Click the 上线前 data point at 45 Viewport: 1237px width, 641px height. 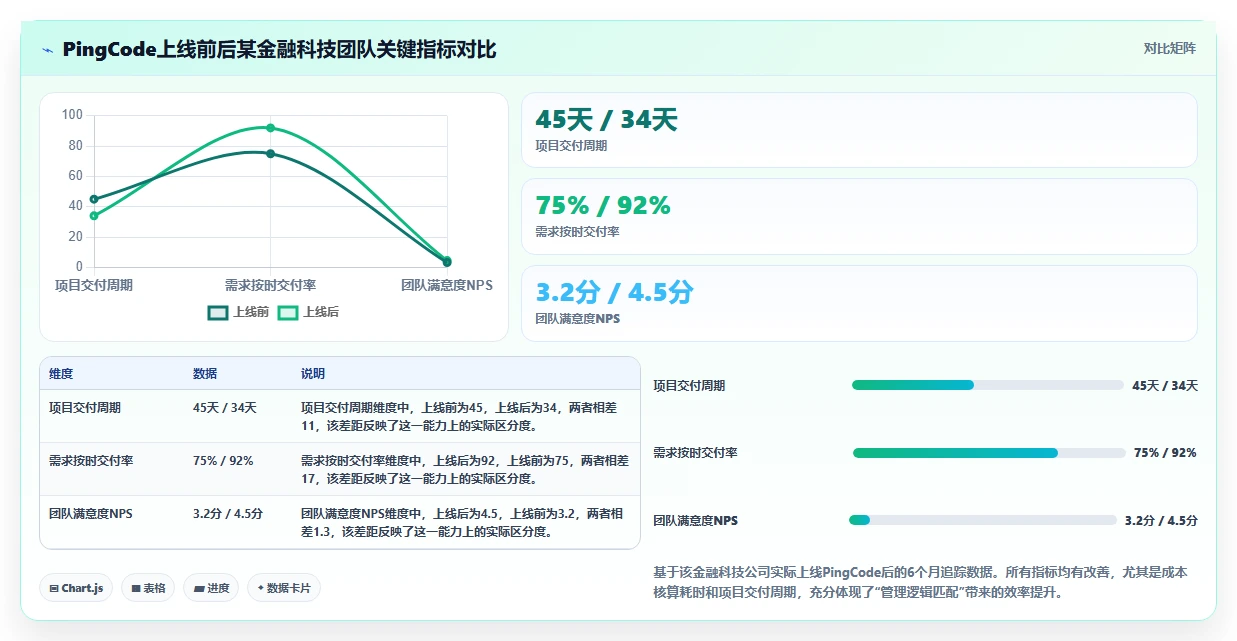point(94,199)
